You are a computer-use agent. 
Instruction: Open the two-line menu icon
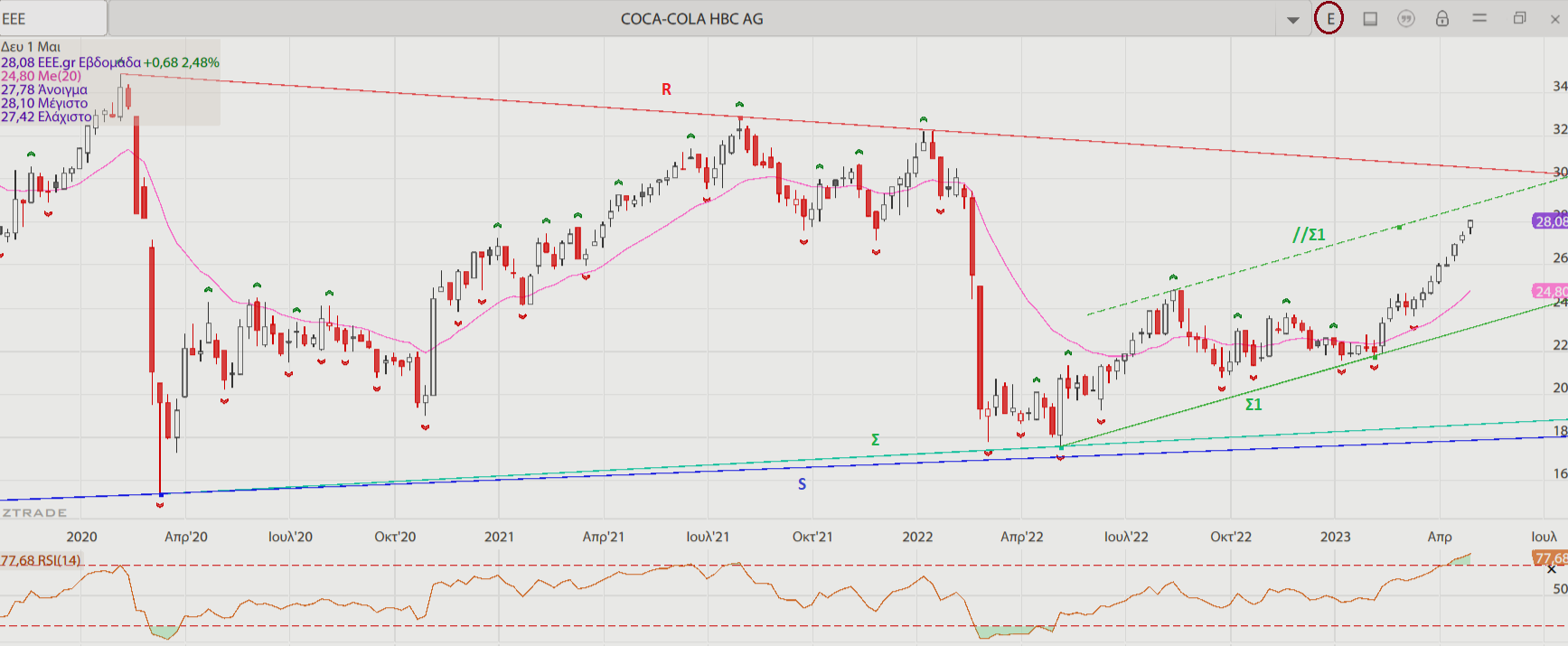pos(1479,18)
